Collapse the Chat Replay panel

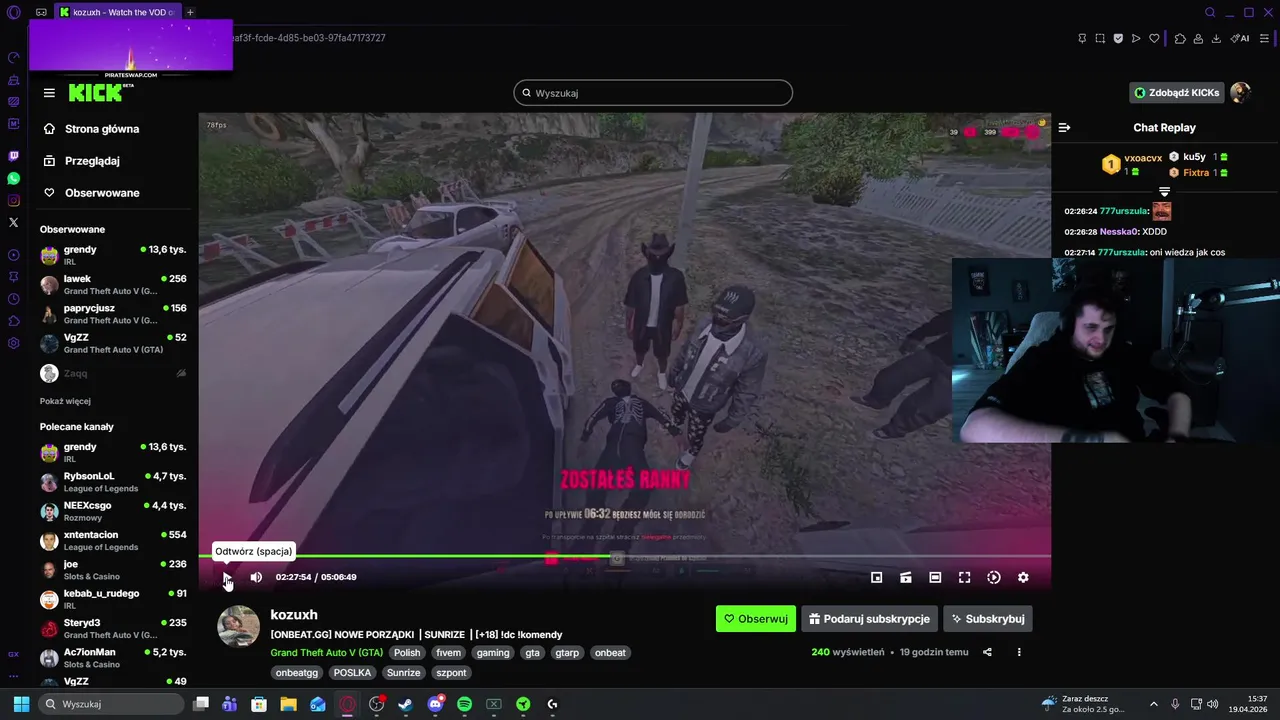pyautogui.click(x=1064, y=128)
